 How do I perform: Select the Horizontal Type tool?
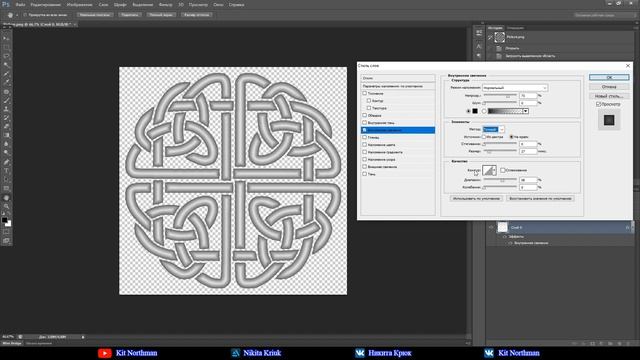(6, 171)
